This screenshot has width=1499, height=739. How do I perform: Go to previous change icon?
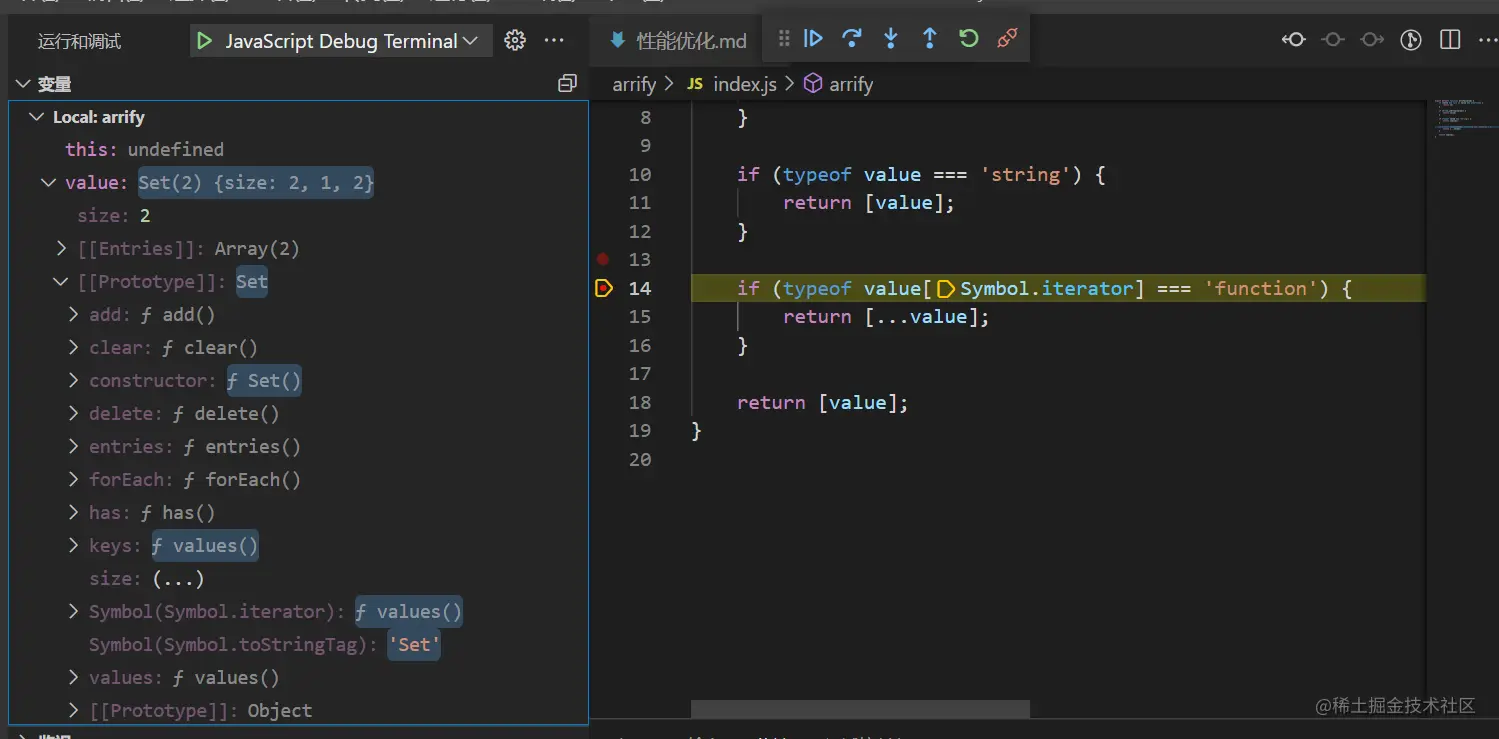[x=1294, y=40]
